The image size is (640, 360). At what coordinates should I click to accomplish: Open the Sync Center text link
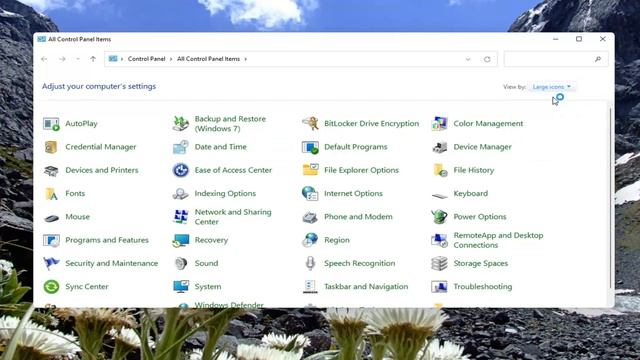[x=87, y=287]
